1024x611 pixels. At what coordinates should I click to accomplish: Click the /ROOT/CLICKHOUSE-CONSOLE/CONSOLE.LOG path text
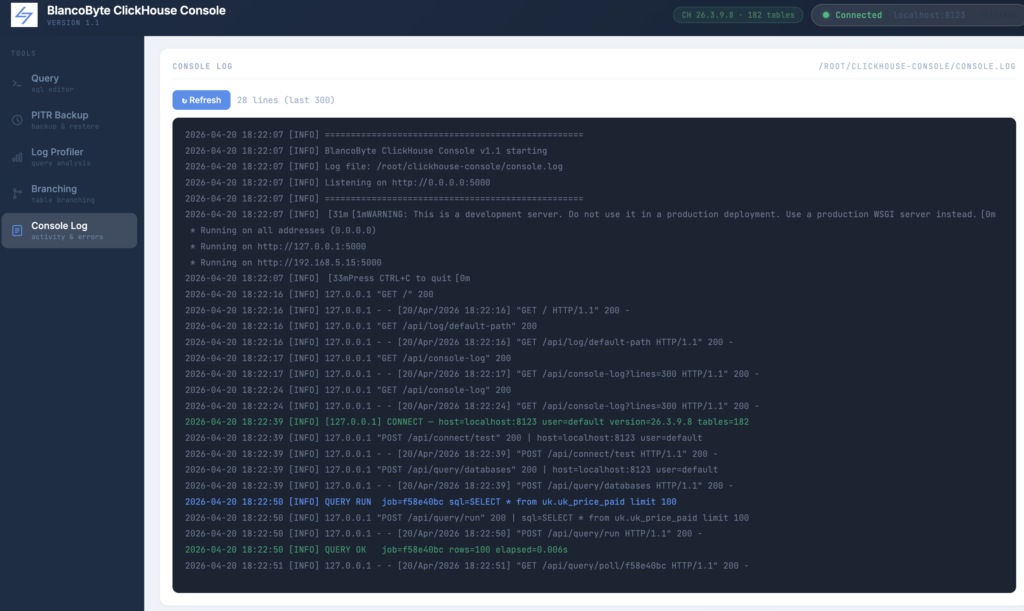[917, 67]
